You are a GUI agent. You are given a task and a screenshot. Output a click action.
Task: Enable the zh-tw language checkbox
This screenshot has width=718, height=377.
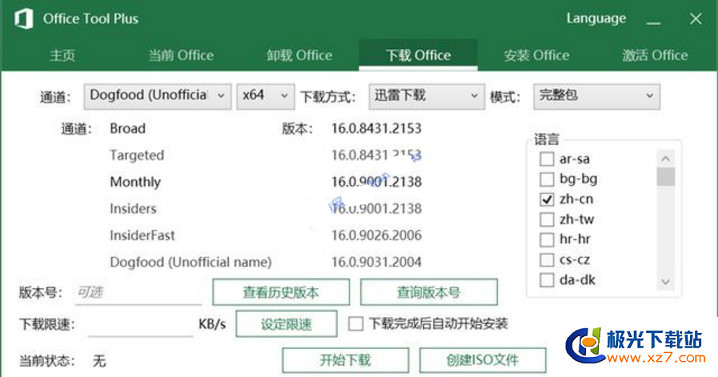tap(547, 219)
